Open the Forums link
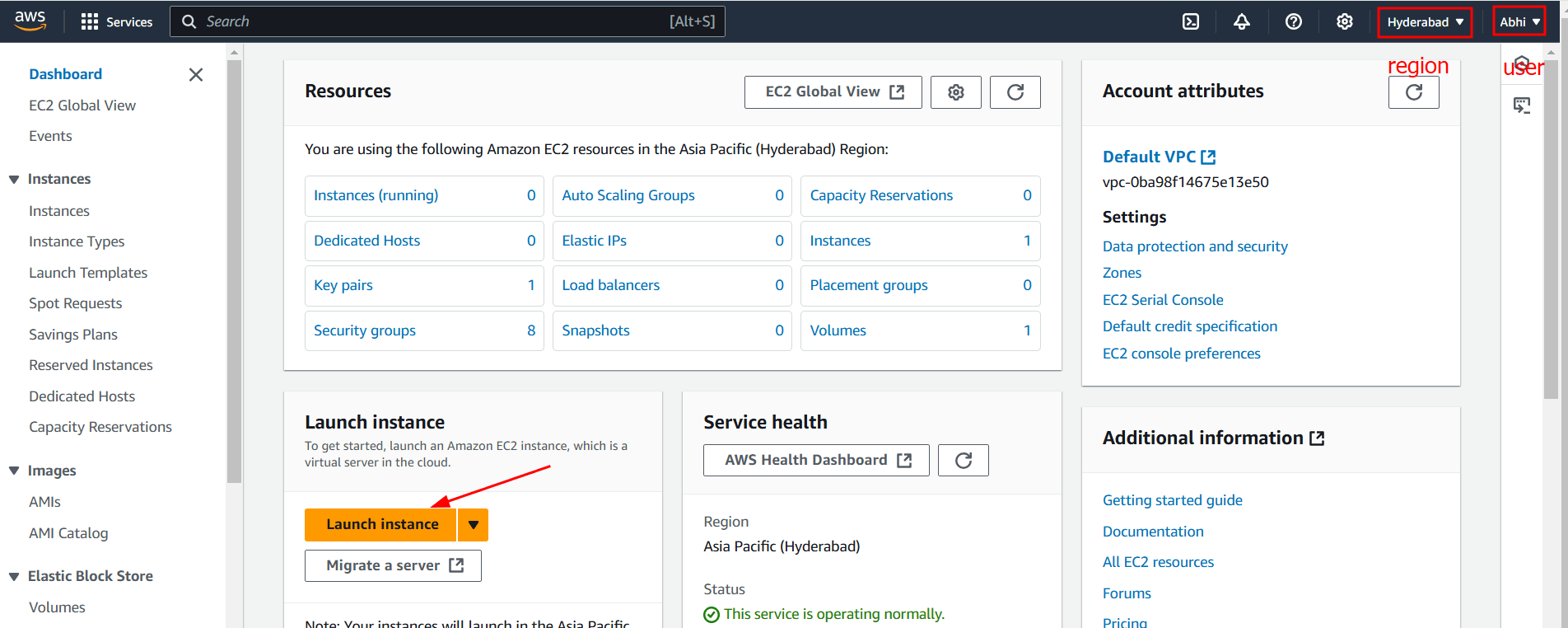 (1127, 593)
